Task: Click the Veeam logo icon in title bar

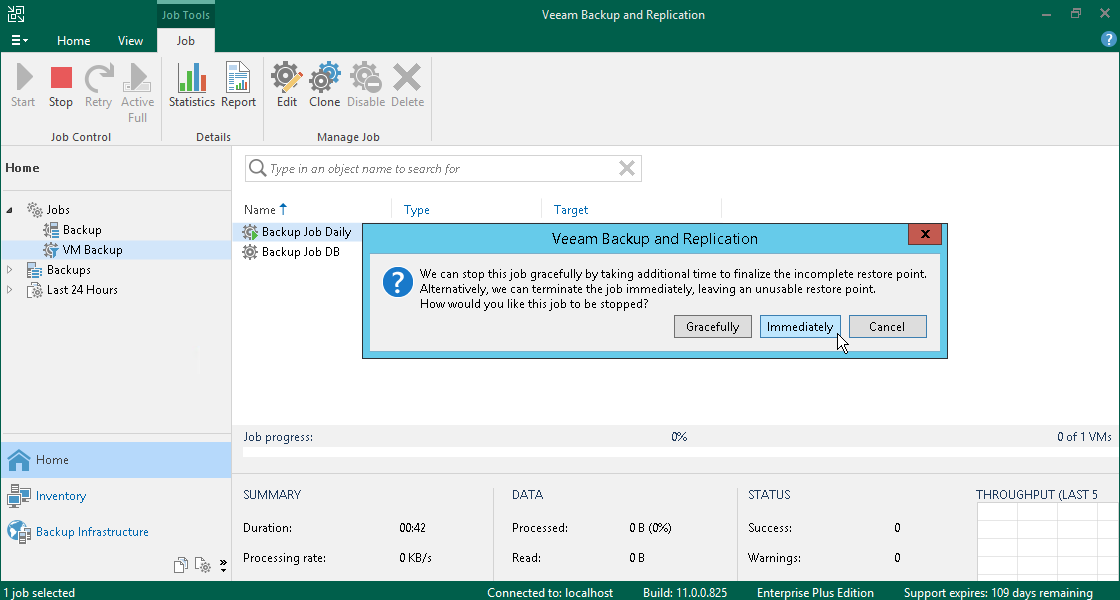Action: [x=16, y=14]
